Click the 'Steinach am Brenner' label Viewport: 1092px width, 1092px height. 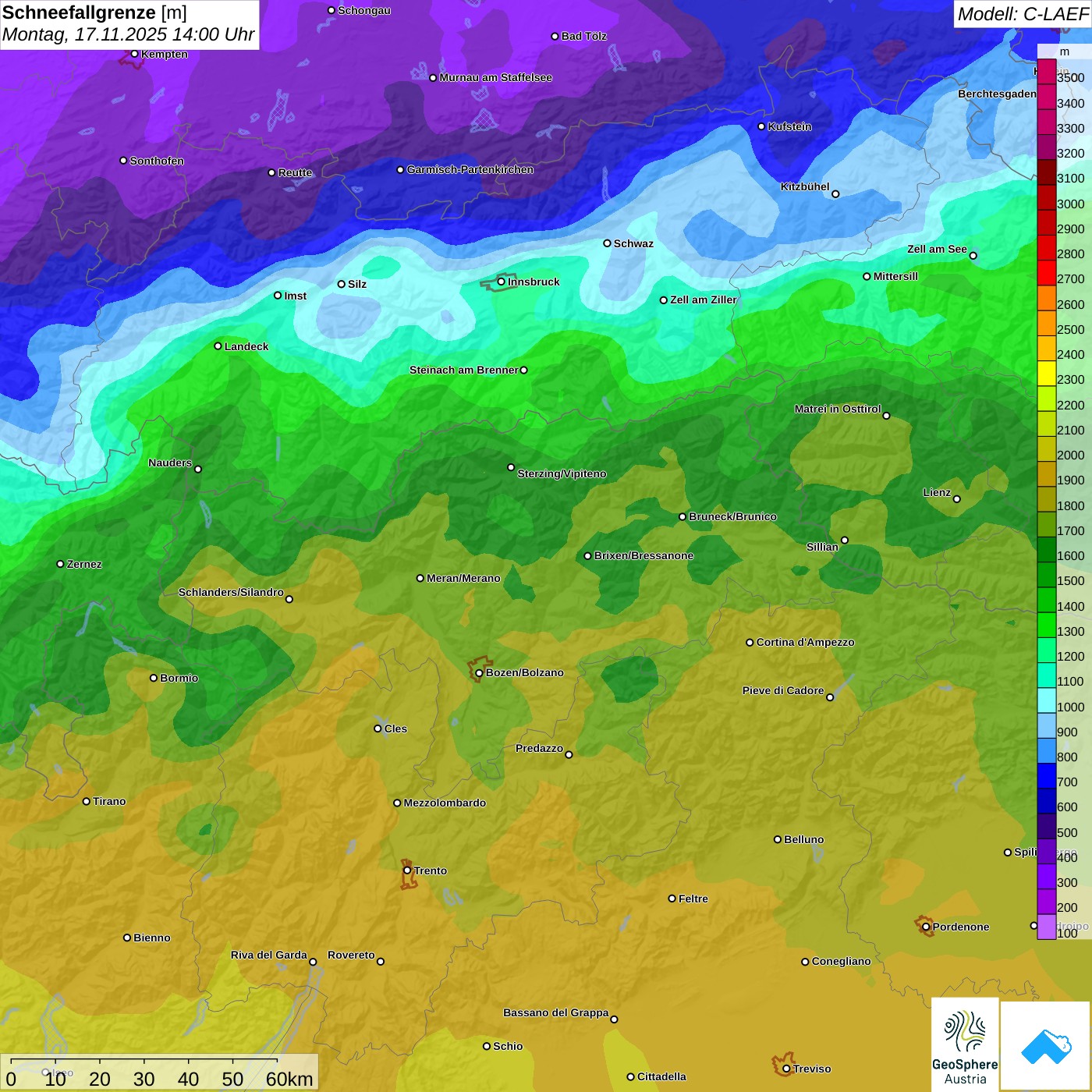click(464, 370)
